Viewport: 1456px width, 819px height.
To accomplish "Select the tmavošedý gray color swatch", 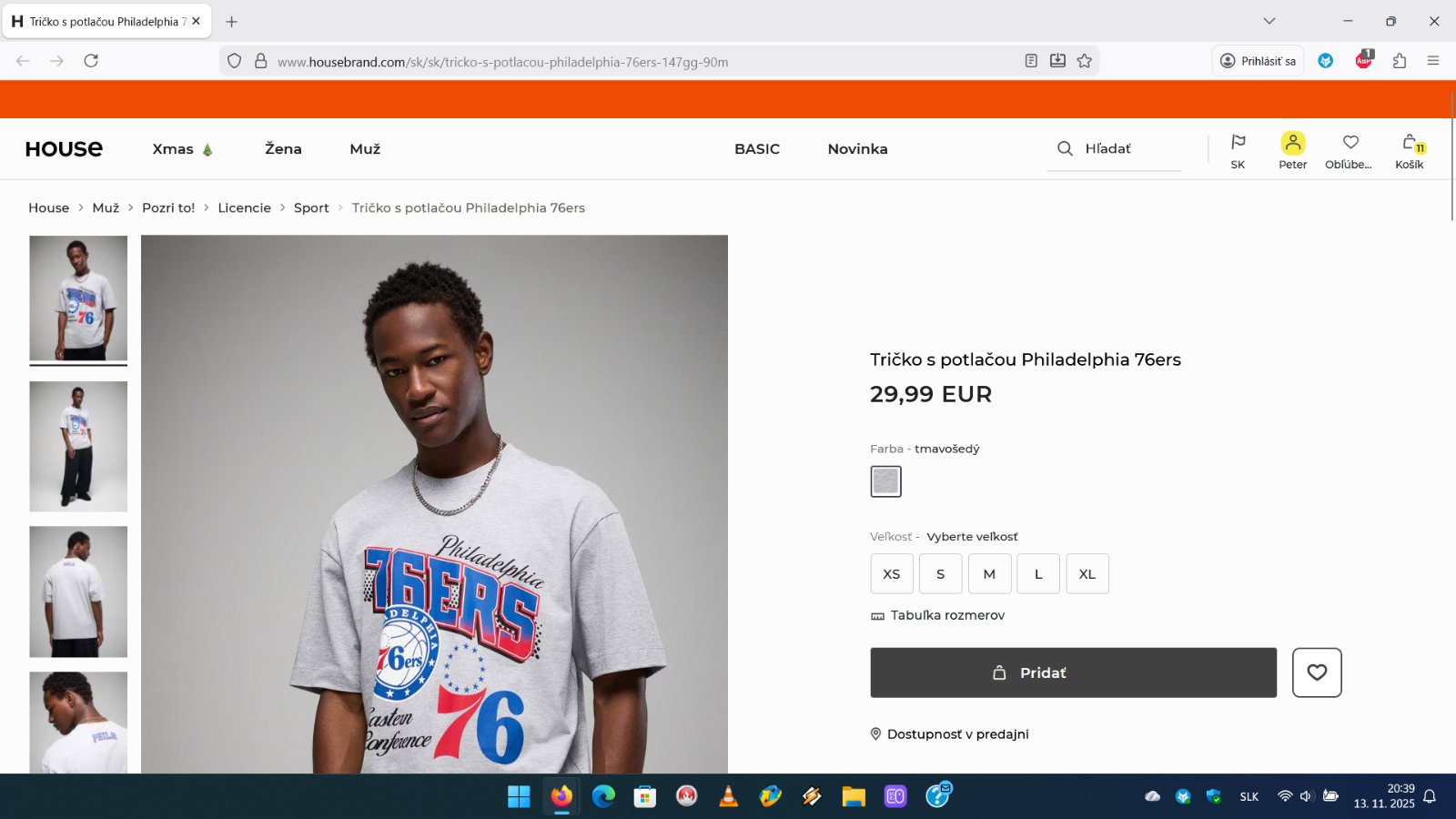I will pyautogui.click(x=885, y=481).
